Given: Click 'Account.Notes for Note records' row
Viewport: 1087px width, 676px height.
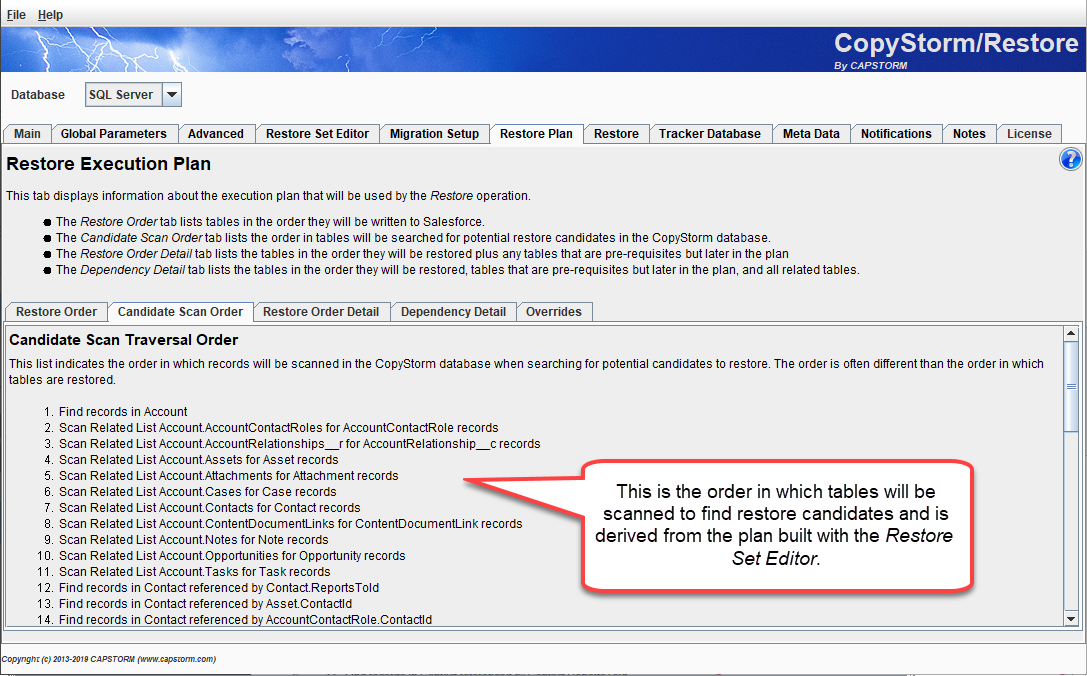Looking at the screenshot, I should (193, 539).
